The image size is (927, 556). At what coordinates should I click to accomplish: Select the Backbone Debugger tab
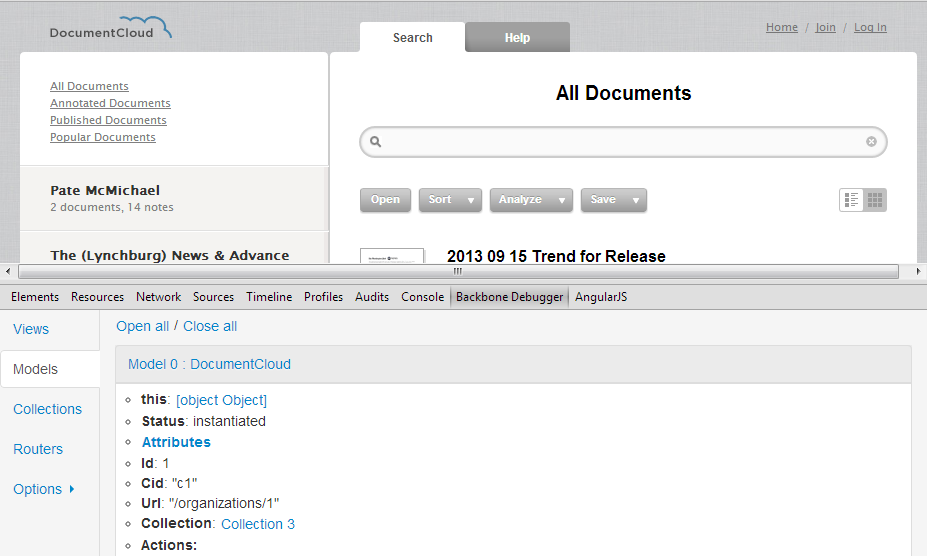[x=510, y=297]
